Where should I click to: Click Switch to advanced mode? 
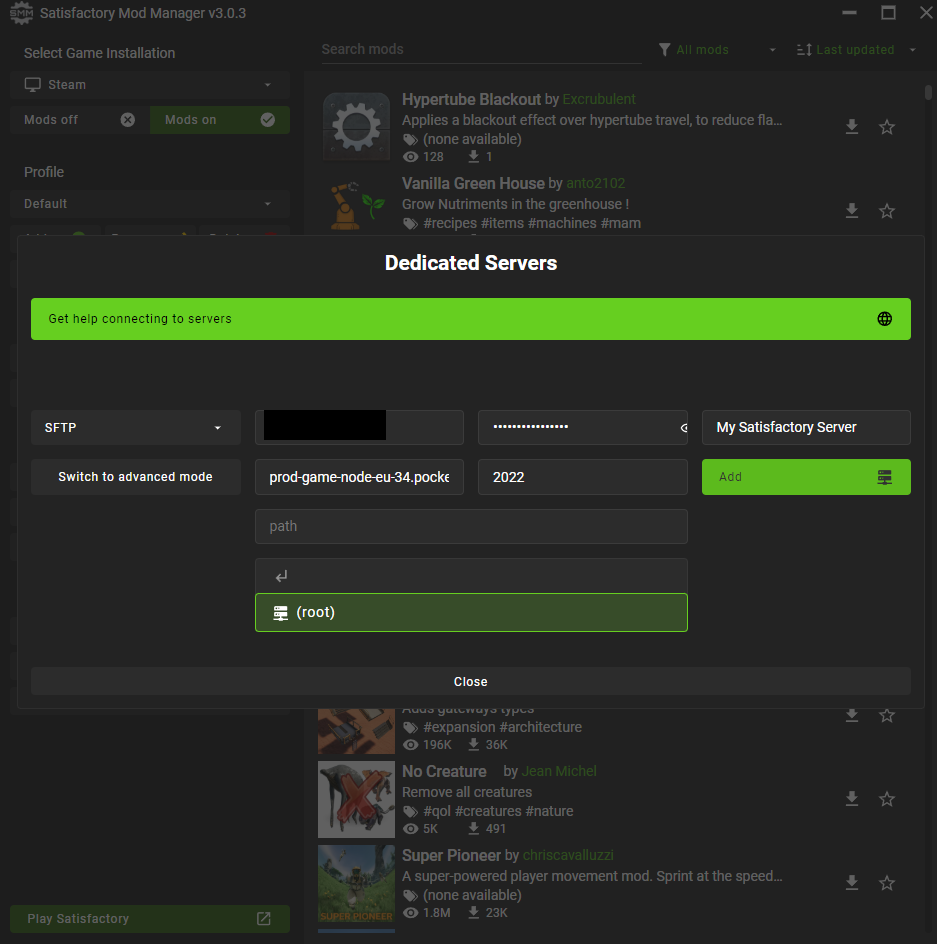click(x=135, y=477)
